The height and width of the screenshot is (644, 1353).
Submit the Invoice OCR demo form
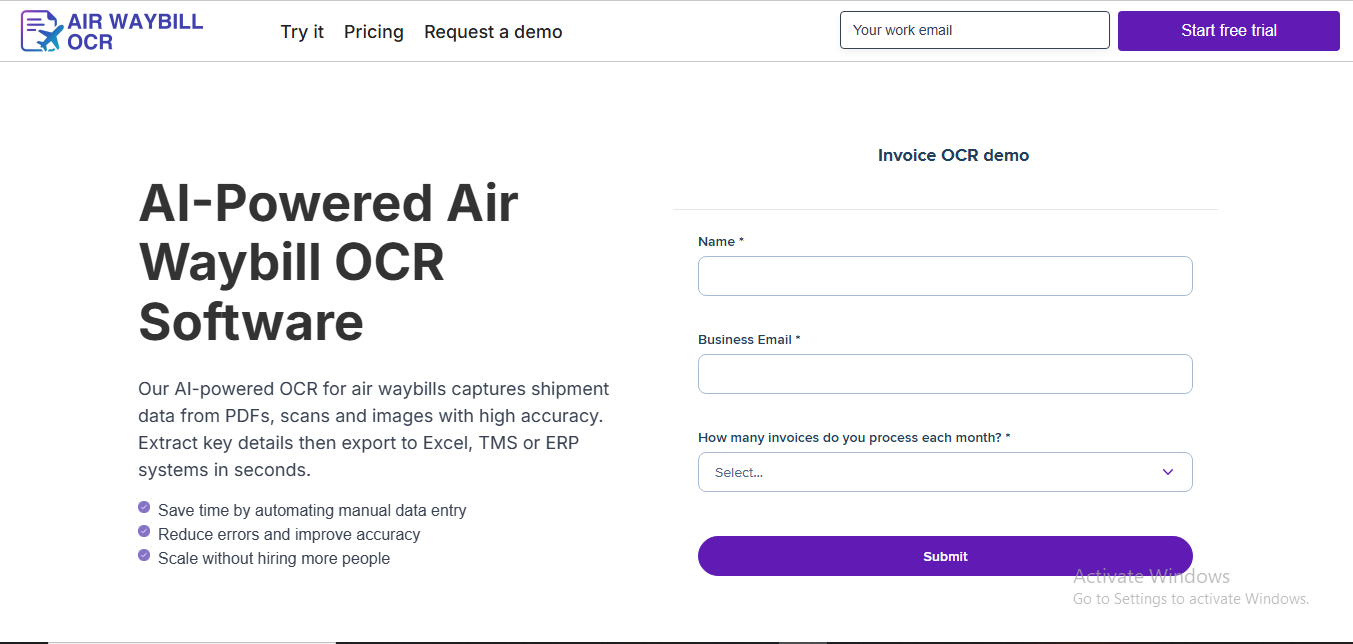pos(945,556)
